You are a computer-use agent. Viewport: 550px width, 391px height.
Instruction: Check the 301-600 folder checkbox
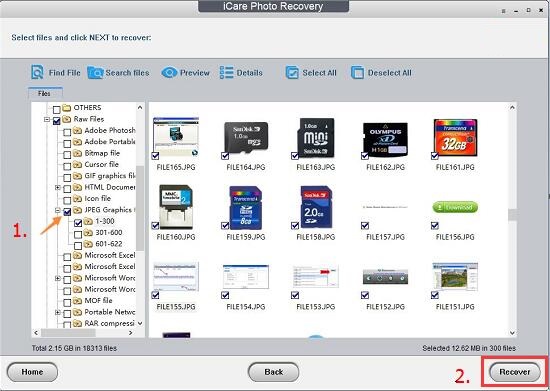[x=78, y=234]
